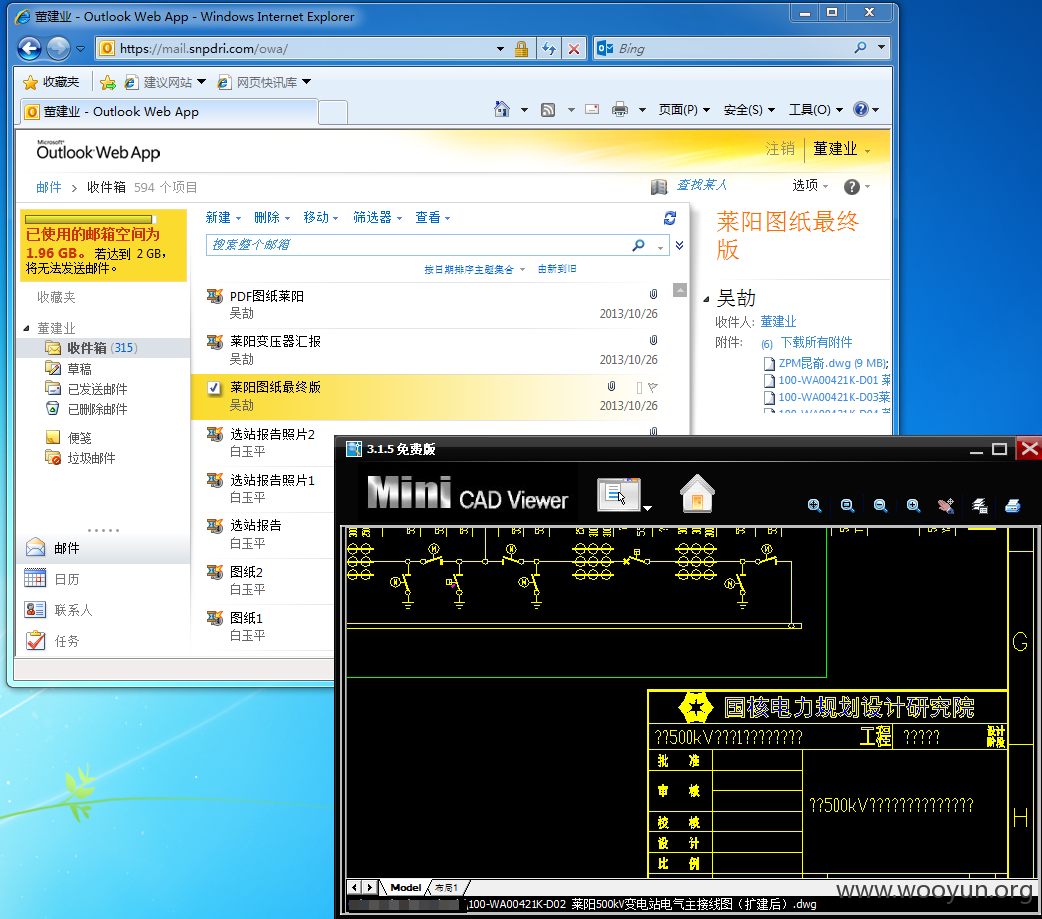Click the RSS feeds icon

548,110
